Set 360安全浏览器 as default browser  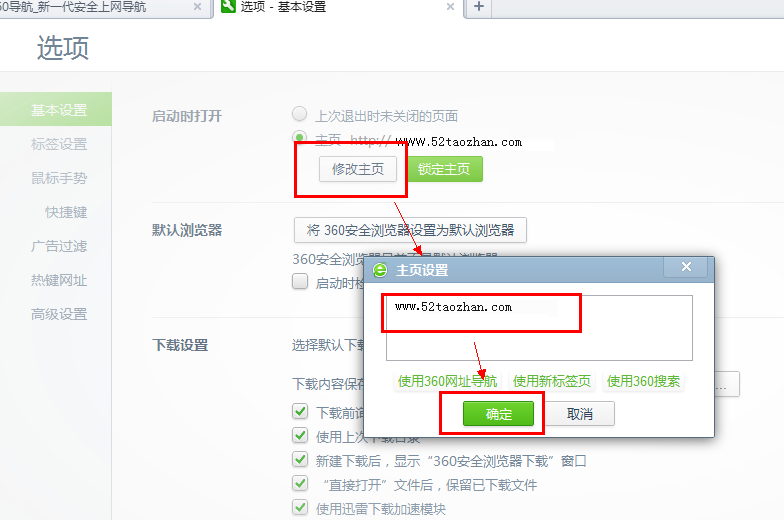pyautogui.click(x=410, y=230)
